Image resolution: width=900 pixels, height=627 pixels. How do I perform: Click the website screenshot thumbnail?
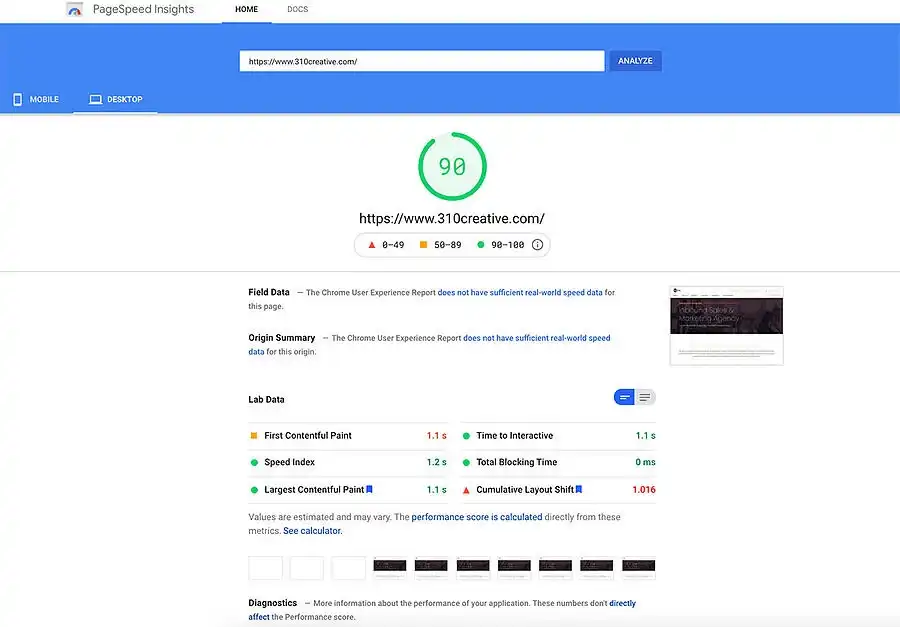(x=726, y=326)
